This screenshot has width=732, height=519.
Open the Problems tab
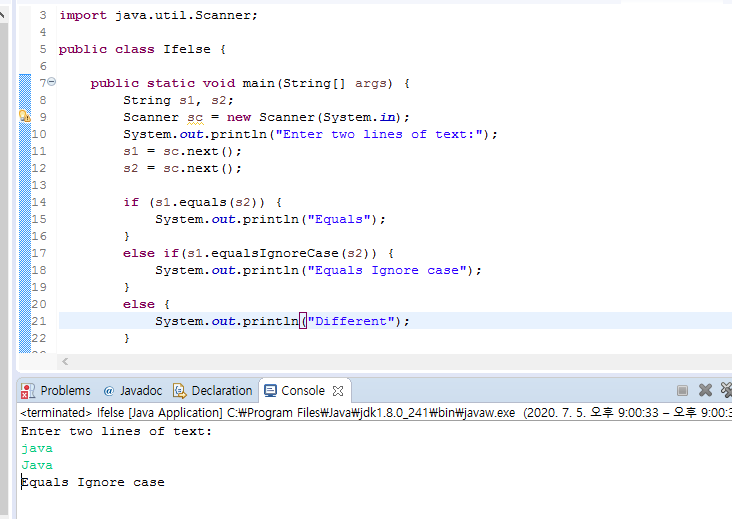[56, 391]
